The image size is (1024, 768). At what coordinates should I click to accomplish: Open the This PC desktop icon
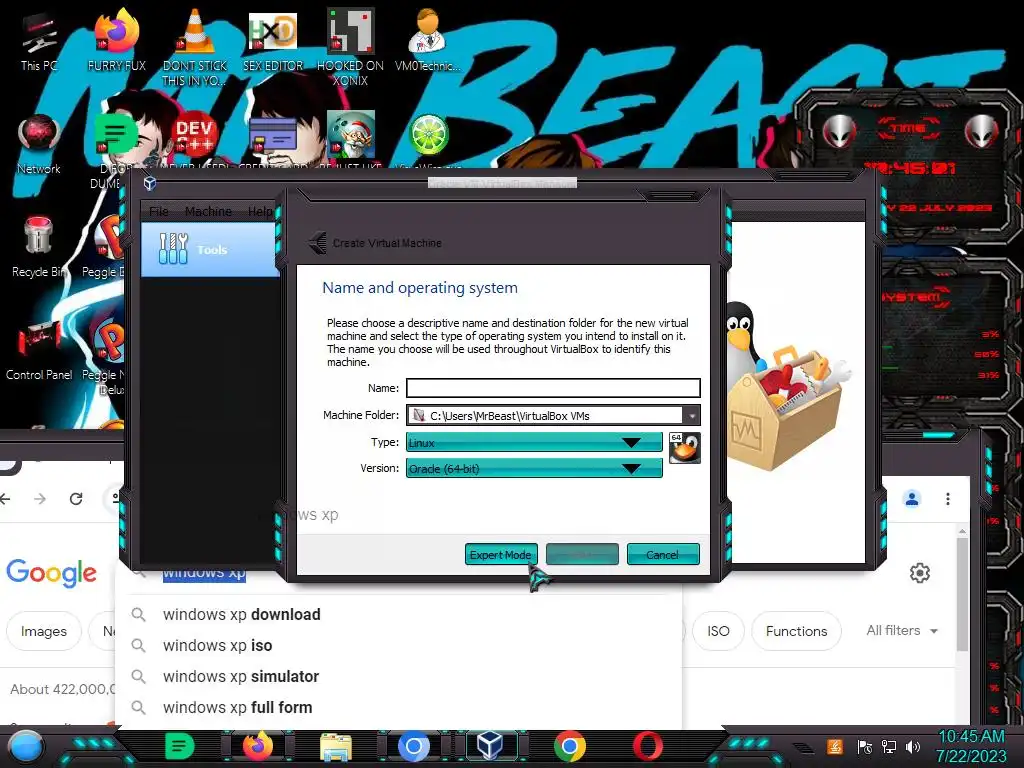pyautogui.click(x=39, y=42)
